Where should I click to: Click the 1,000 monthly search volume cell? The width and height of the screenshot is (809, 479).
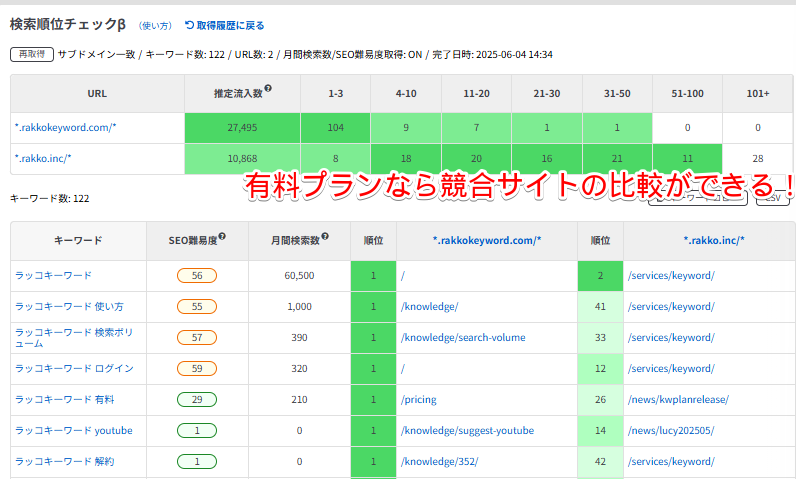pos(299,307)
